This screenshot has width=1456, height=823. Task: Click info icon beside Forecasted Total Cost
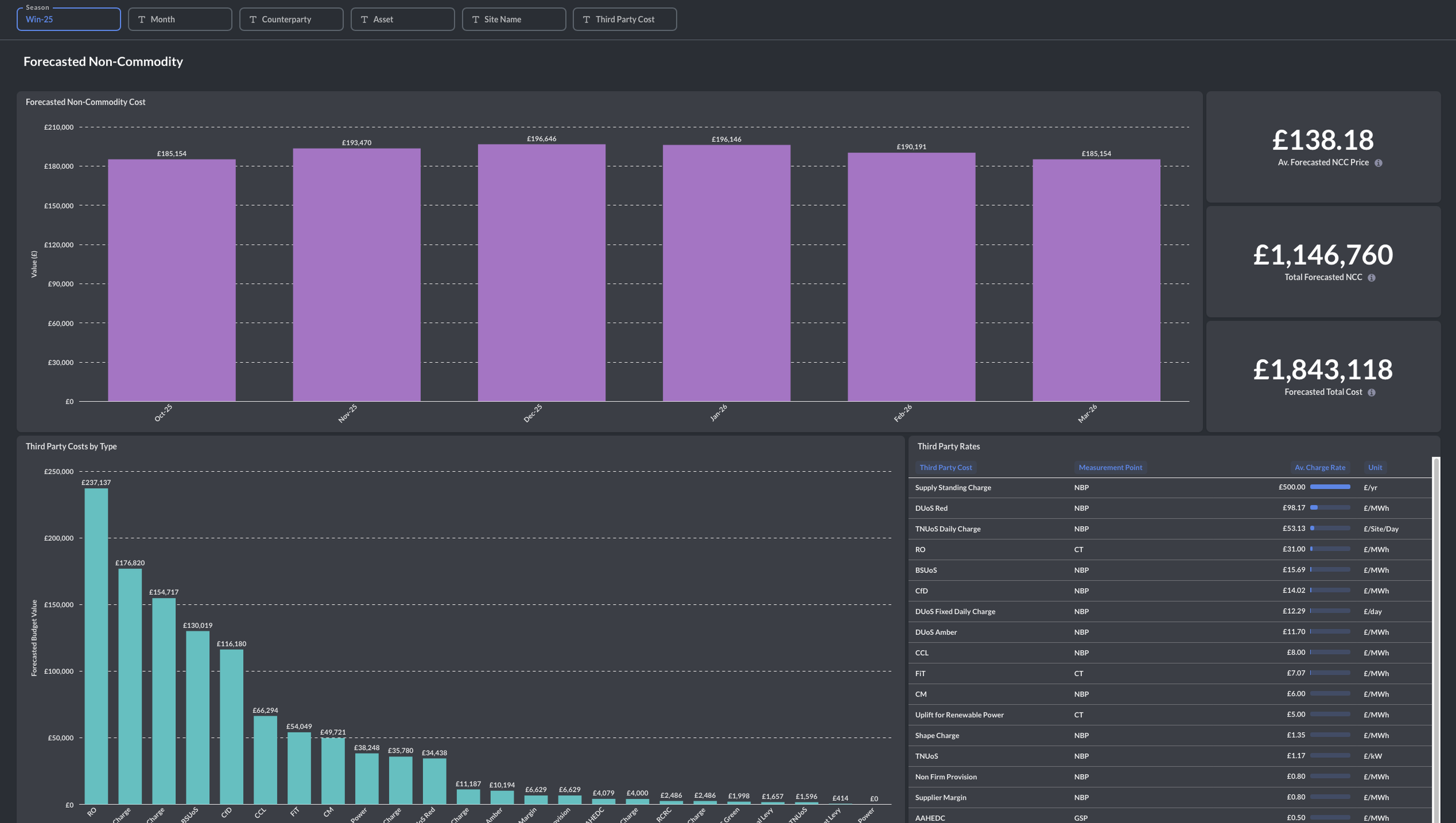(x=1371, y=393)
